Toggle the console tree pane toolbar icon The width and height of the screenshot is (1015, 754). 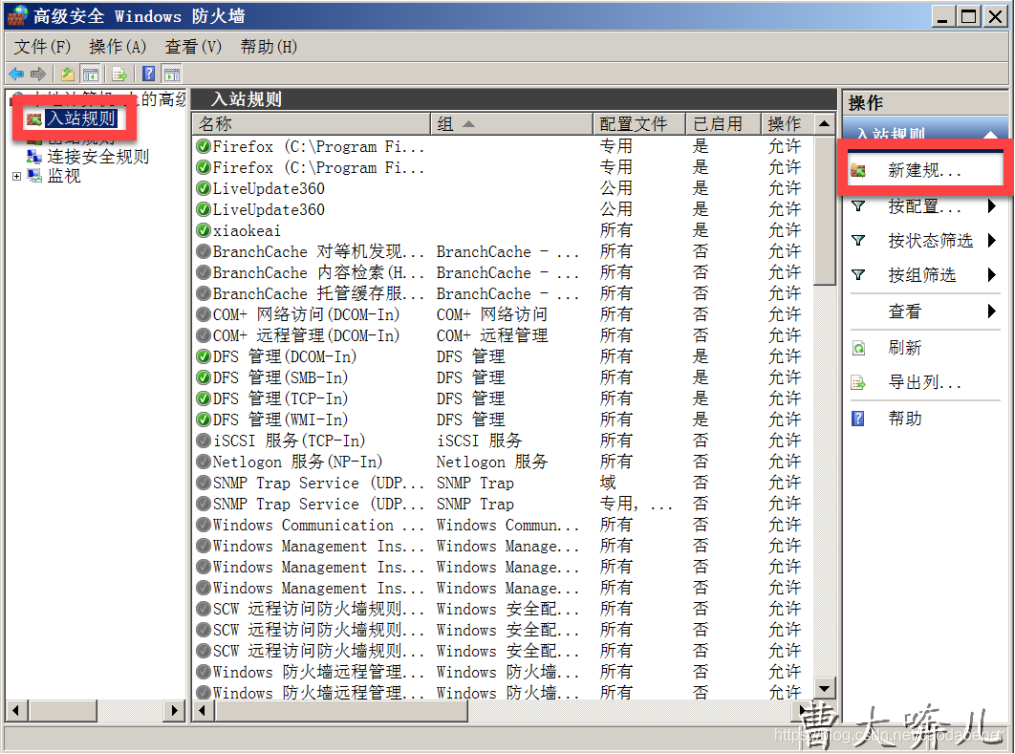click(90, 74)
